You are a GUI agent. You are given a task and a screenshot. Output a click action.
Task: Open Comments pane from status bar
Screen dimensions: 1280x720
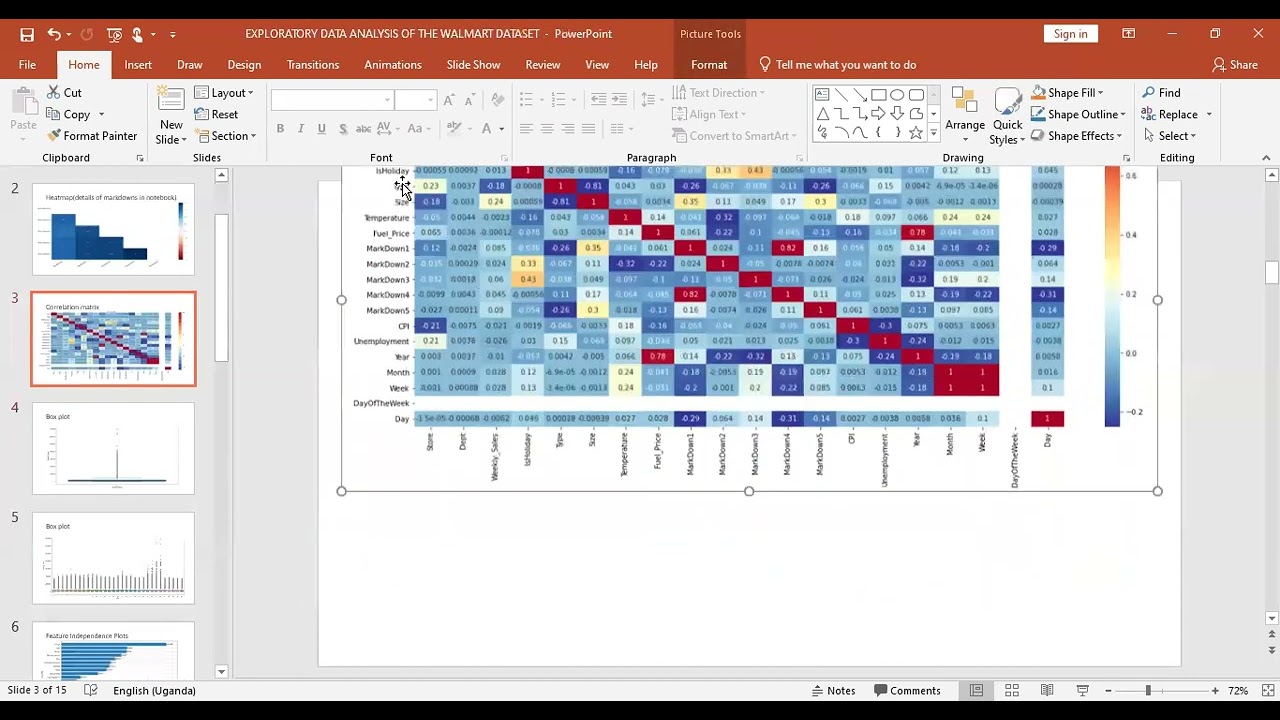pyautogui.click(x=907, y=690)
